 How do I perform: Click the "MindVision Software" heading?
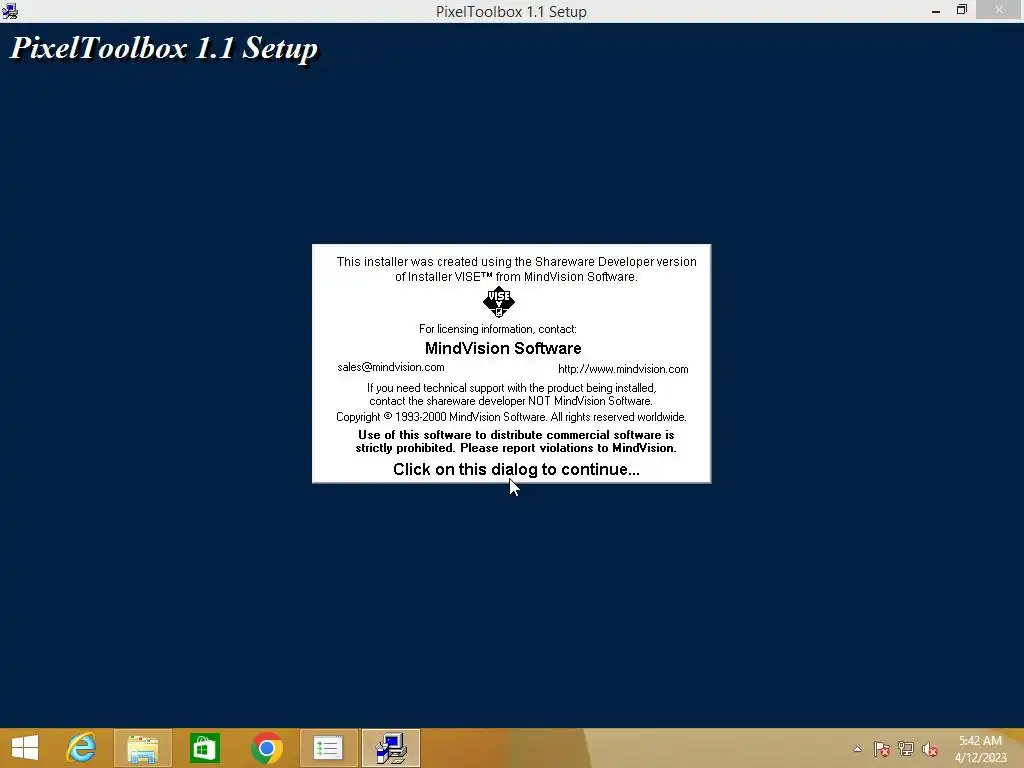click(503, 348)
